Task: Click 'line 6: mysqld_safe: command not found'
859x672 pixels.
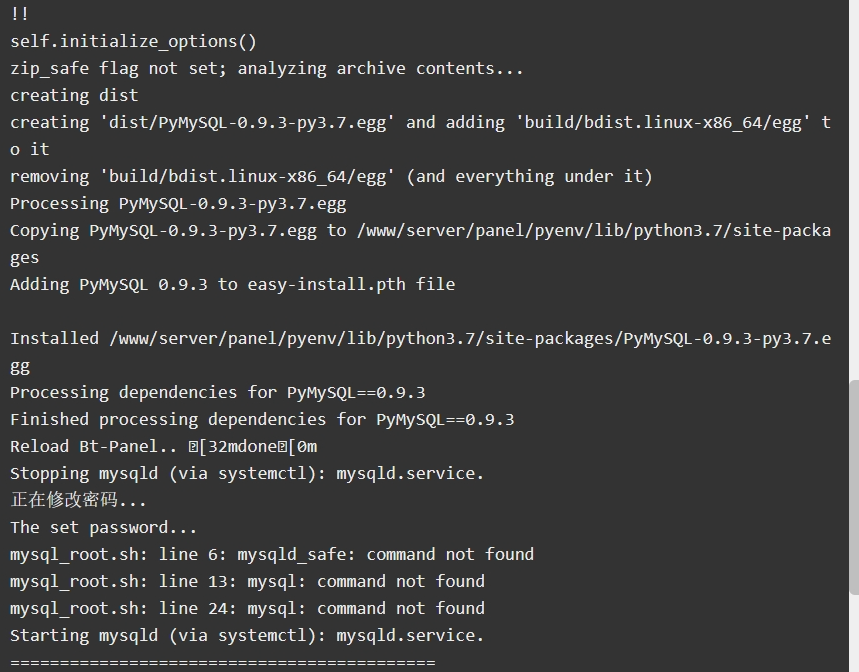Action: click(272, 554)
